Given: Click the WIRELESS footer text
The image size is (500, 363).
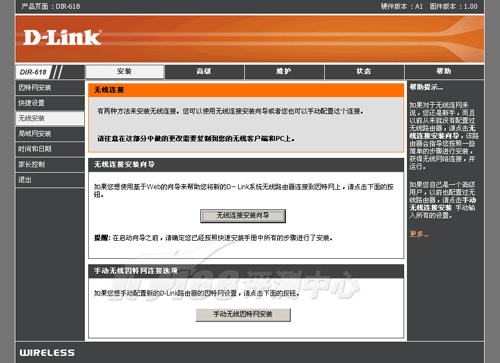Looking at the screenshot, I should coord(47,353).
